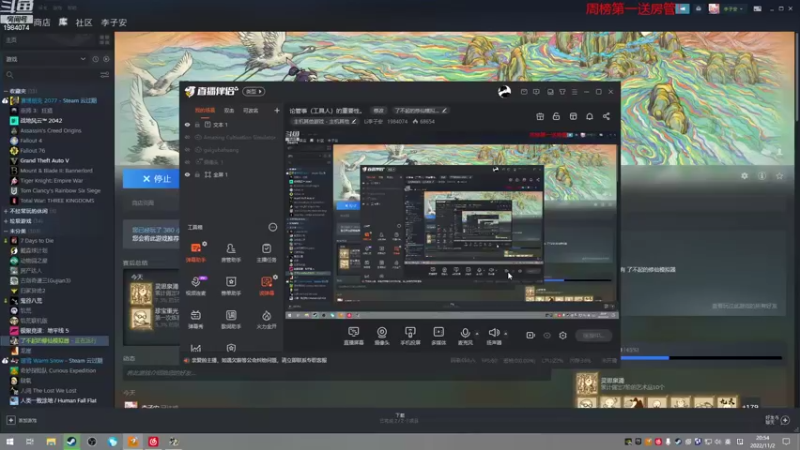This screenshot has width=800, height=450.
Task: Open the 商店 tab in Steam
Action: tap(42, 22)
